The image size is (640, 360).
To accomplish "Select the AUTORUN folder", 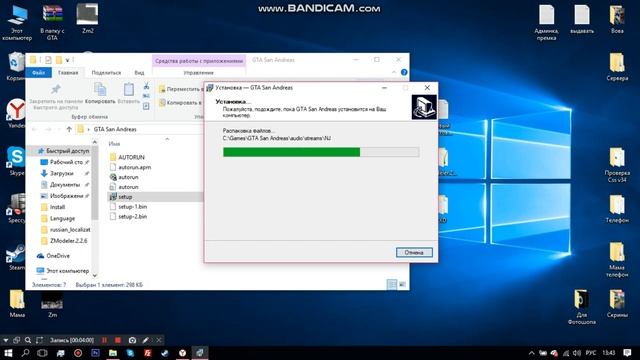I will pyautogui.click(x=127, y=157).
